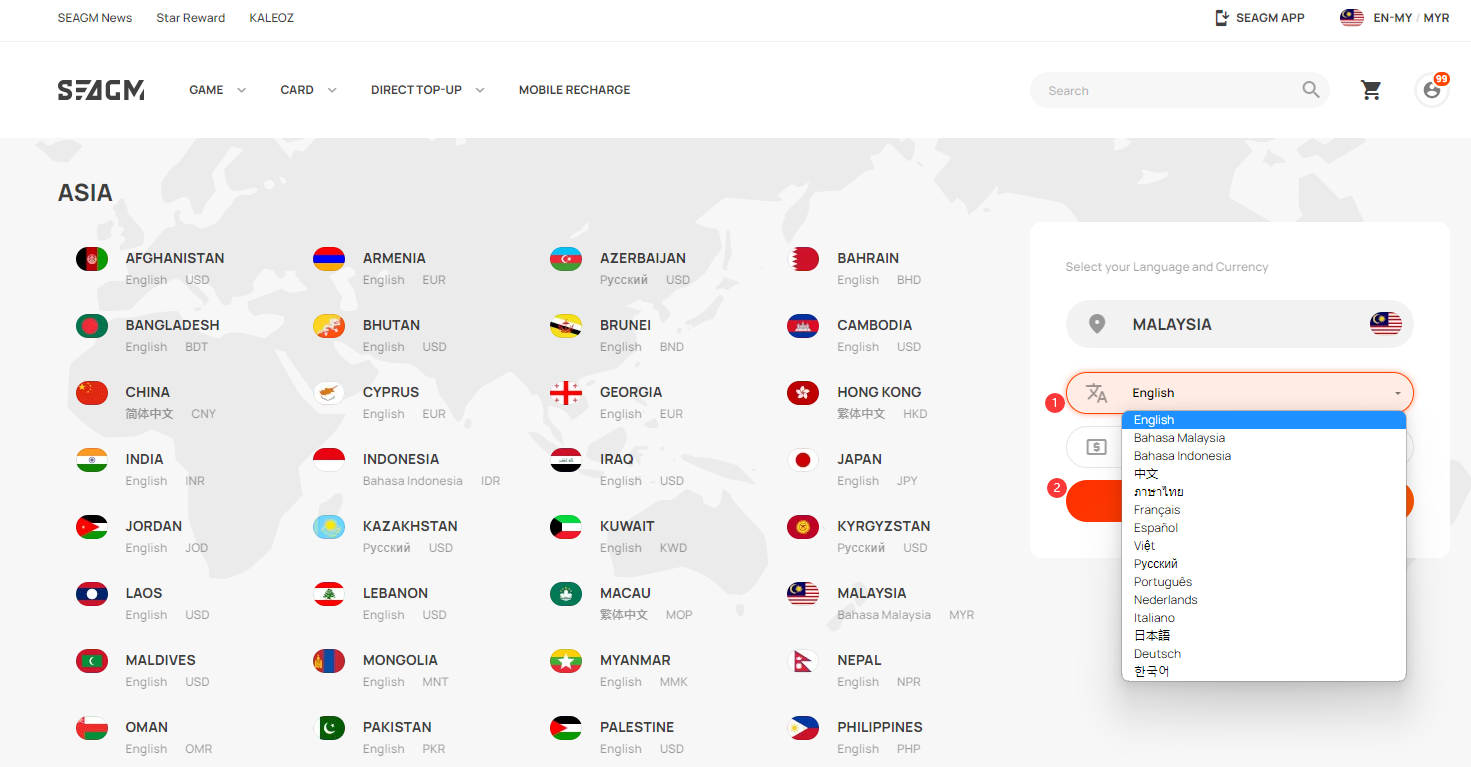Click the Georgia flag icon
Image resolution: width=1471 pixels, height=767 pixels.
point(566,393)
